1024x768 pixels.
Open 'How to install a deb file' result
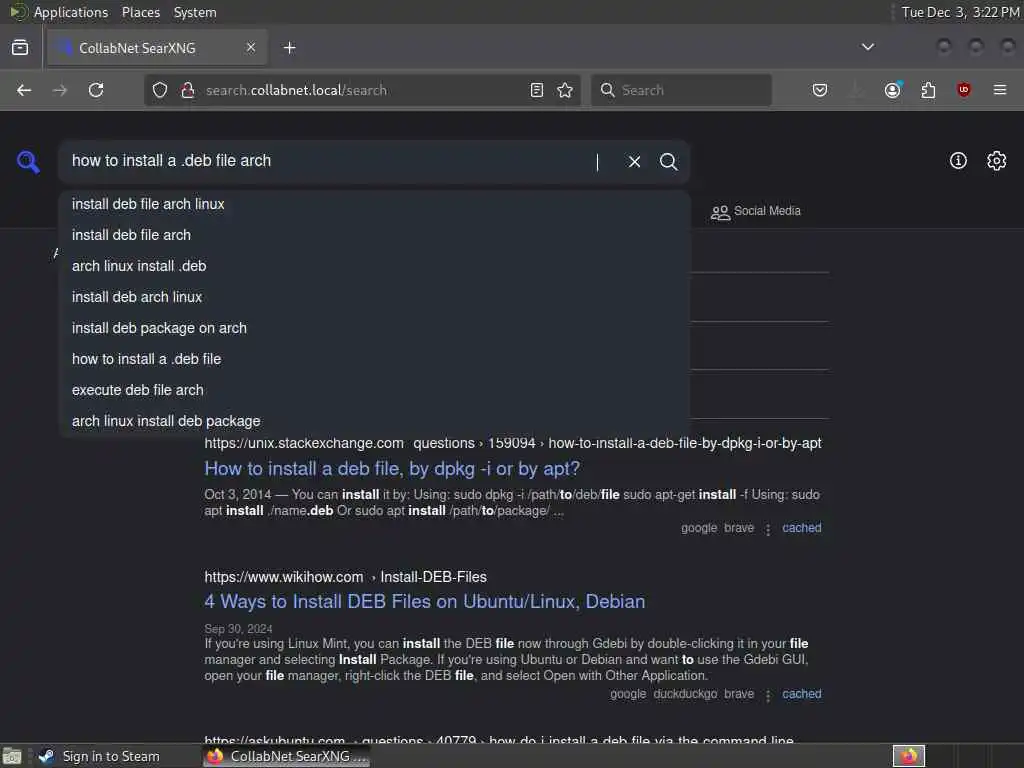392,469
